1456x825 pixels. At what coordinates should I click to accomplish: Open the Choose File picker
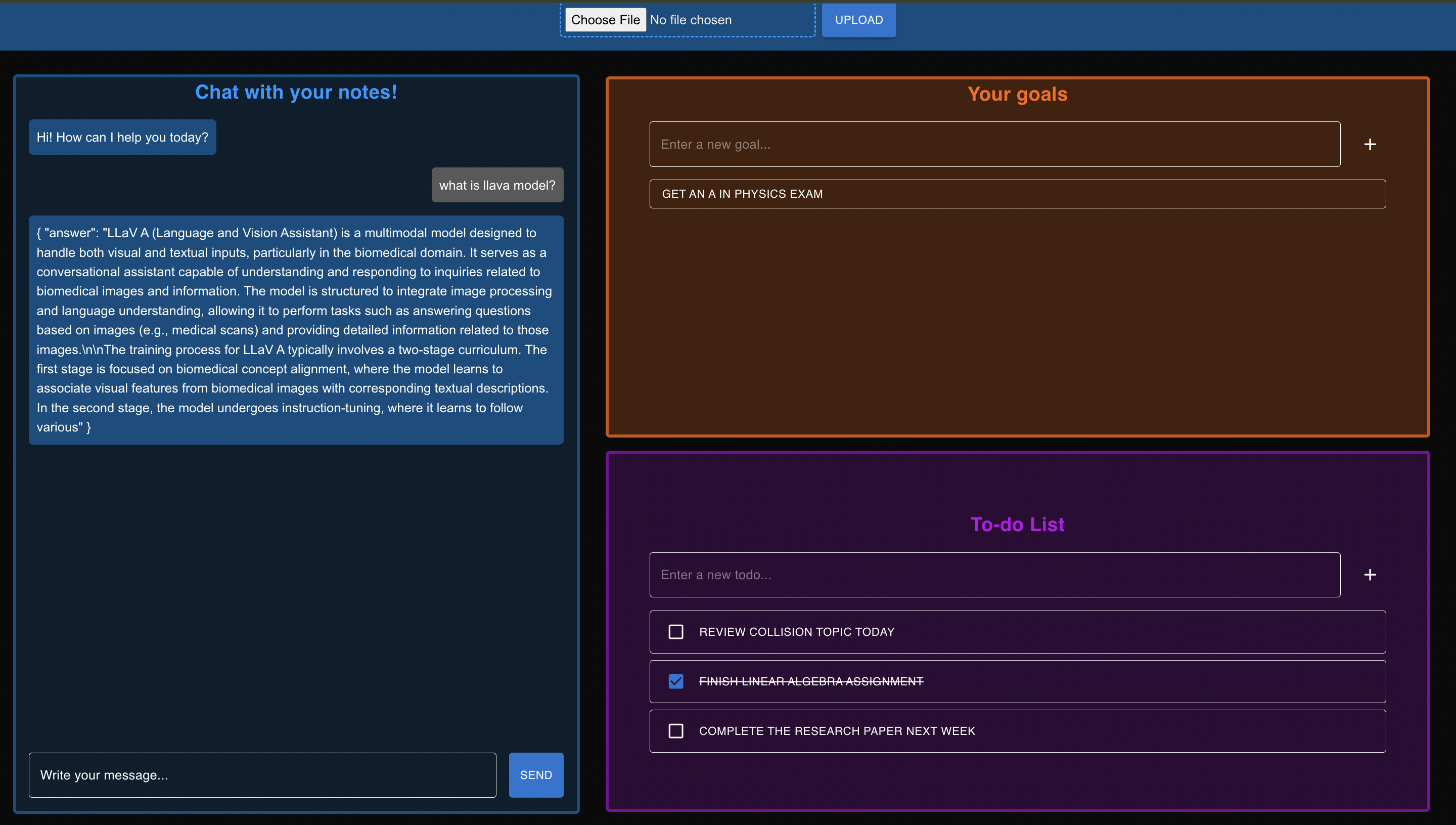pyautogui.click(x=605, y=20)
